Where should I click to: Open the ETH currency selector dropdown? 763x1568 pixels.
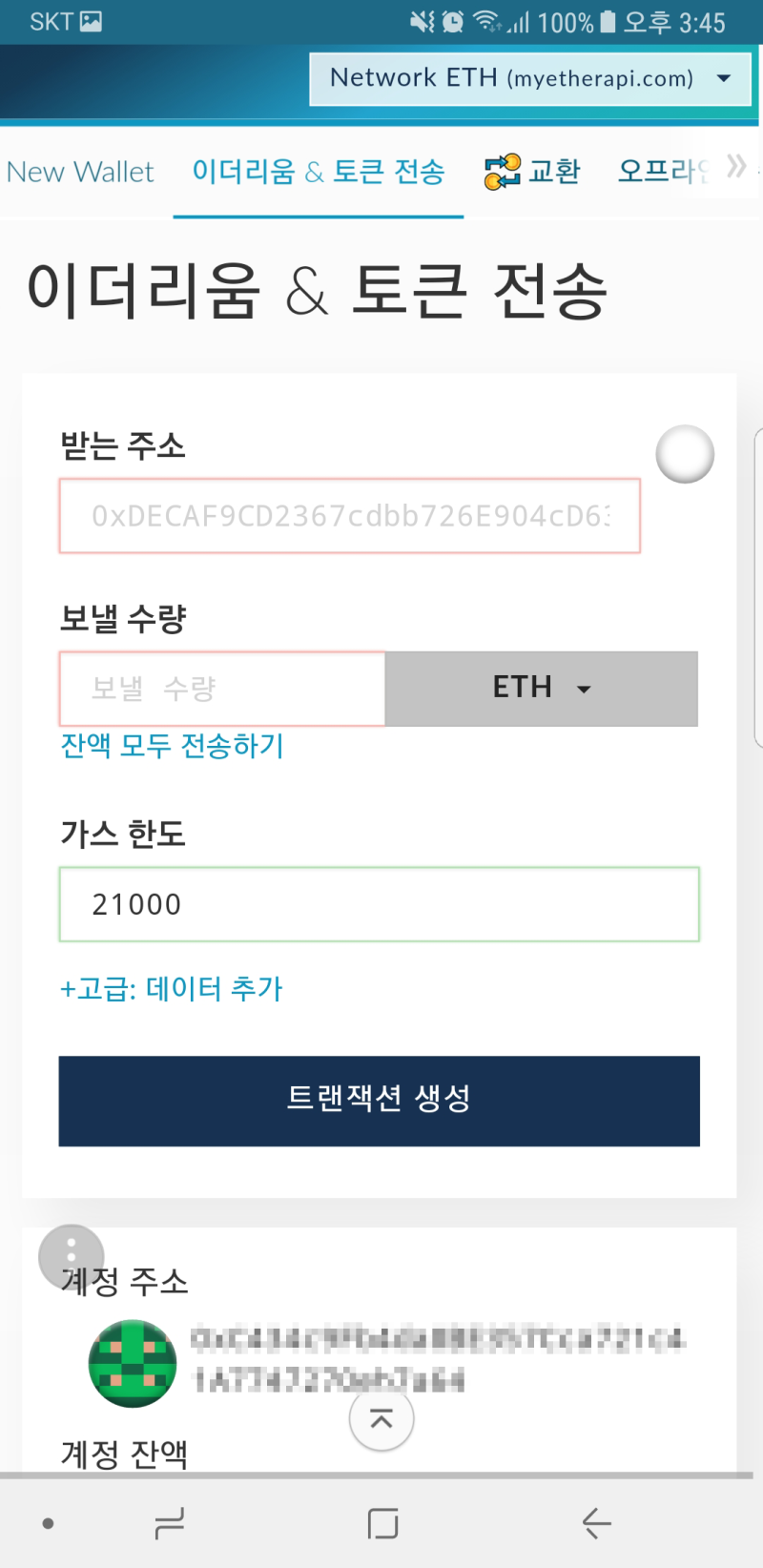coord(541,688)
